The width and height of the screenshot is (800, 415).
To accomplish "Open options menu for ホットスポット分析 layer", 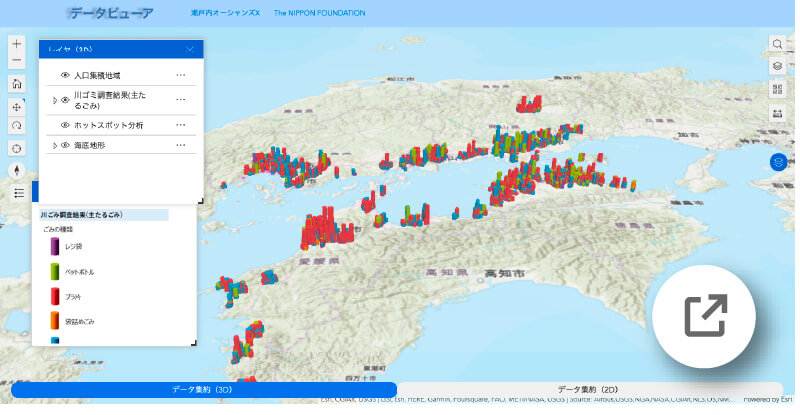I will (181, 125).
